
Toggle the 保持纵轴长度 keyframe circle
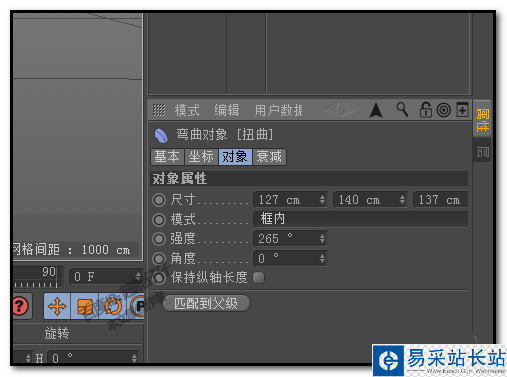pos(159,278)
